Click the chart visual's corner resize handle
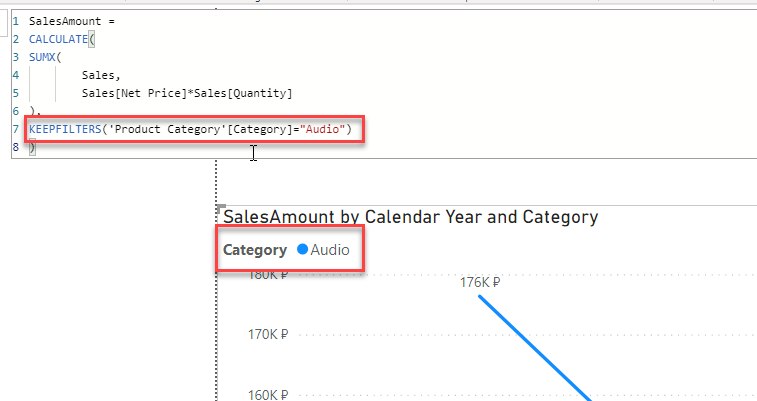757x401 pixels. (222, 208)
